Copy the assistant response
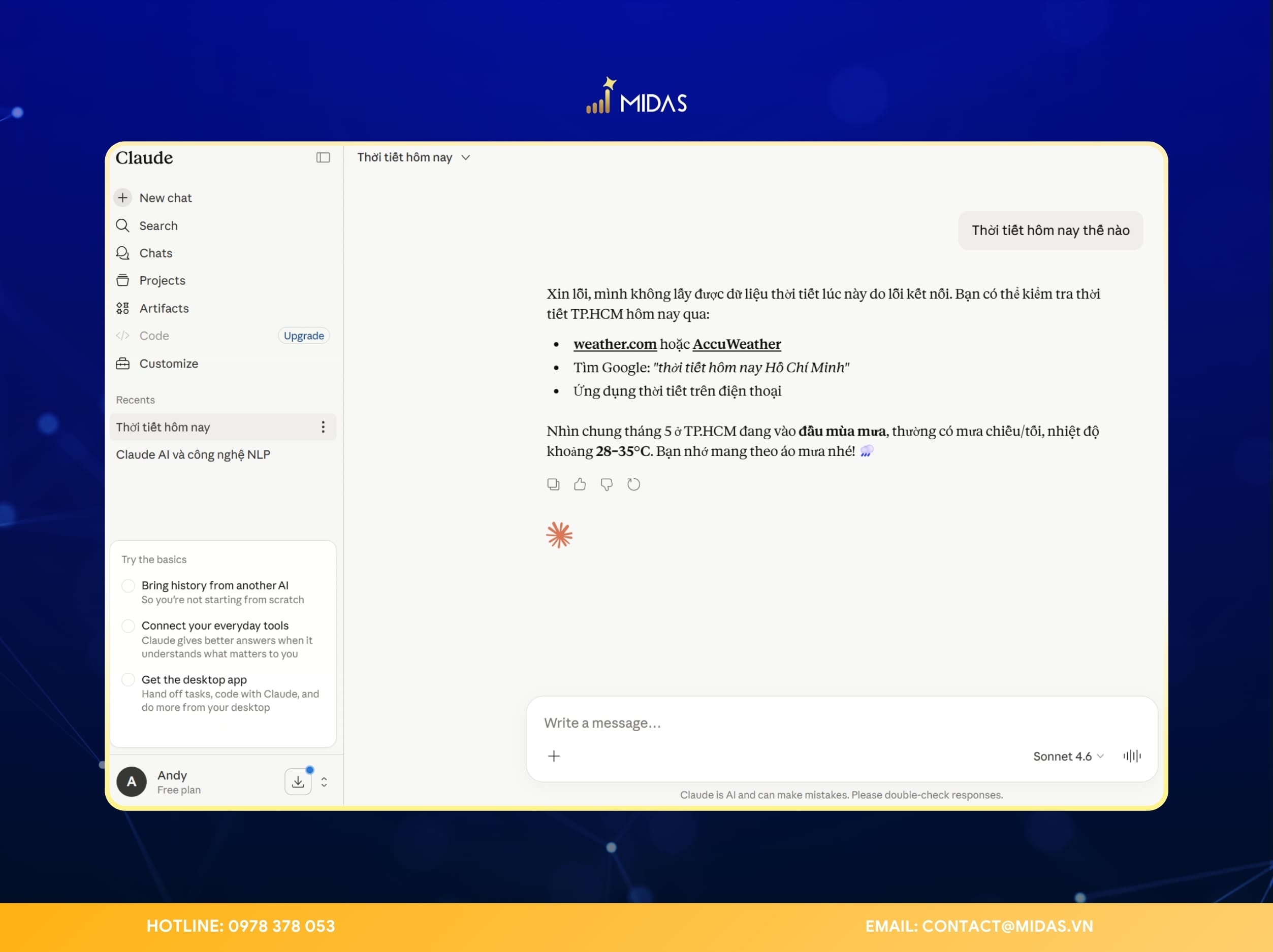Viewport: 1273px width, 952px height. coord(553,484)
